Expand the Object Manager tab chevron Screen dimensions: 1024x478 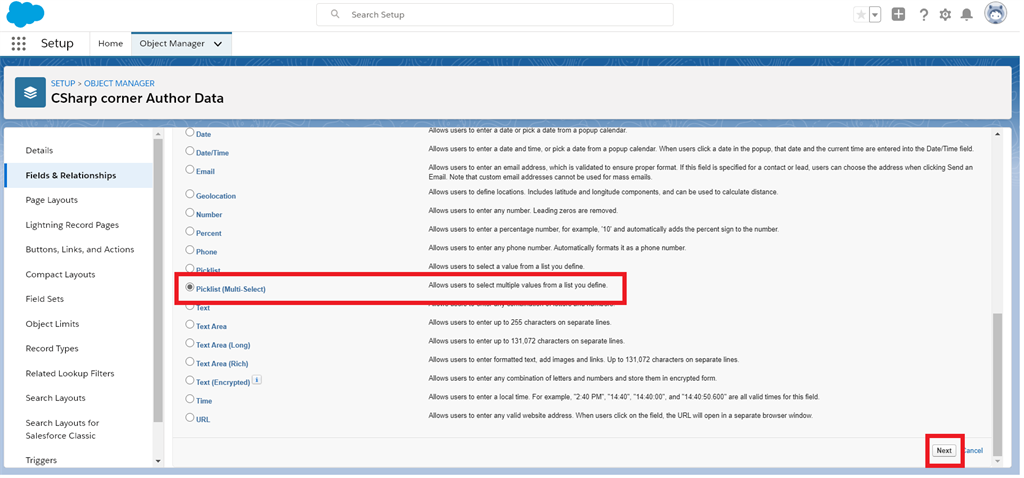tap(218, 44)
